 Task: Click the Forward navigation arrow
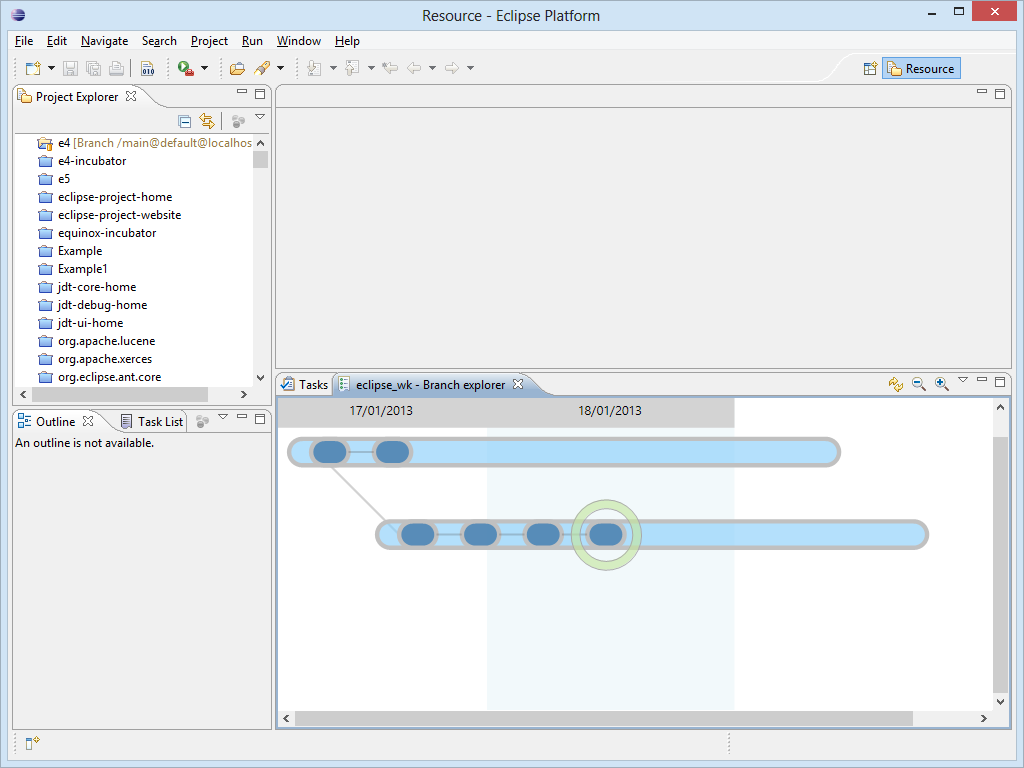452,68
